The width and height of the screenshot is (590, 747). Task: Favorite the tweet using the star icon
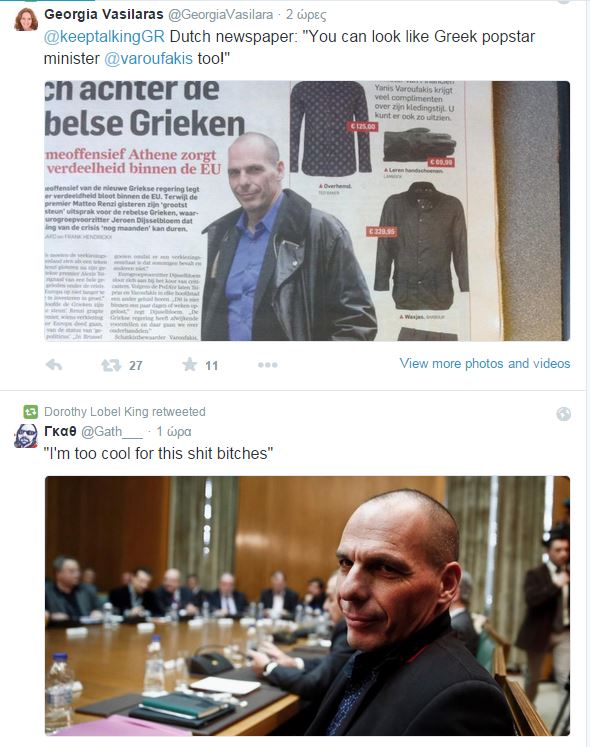(x=190, y=365)
